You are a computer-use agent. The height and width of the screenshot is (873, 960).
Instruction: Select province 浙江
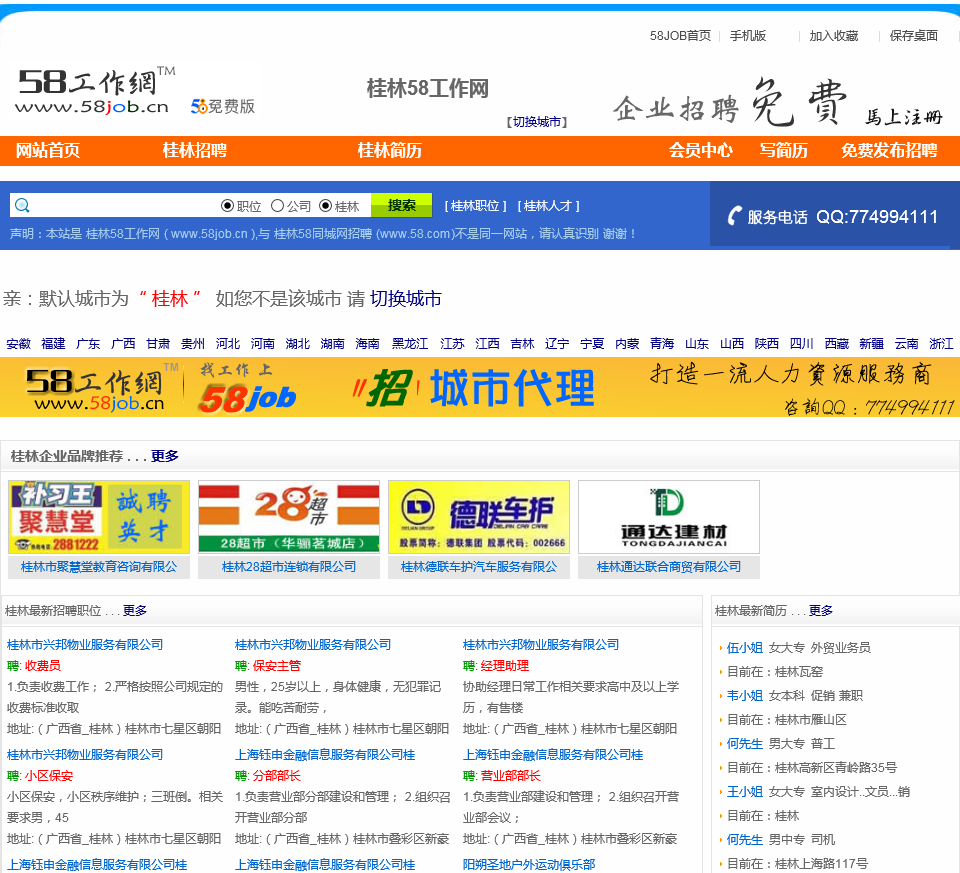[941, 343]
